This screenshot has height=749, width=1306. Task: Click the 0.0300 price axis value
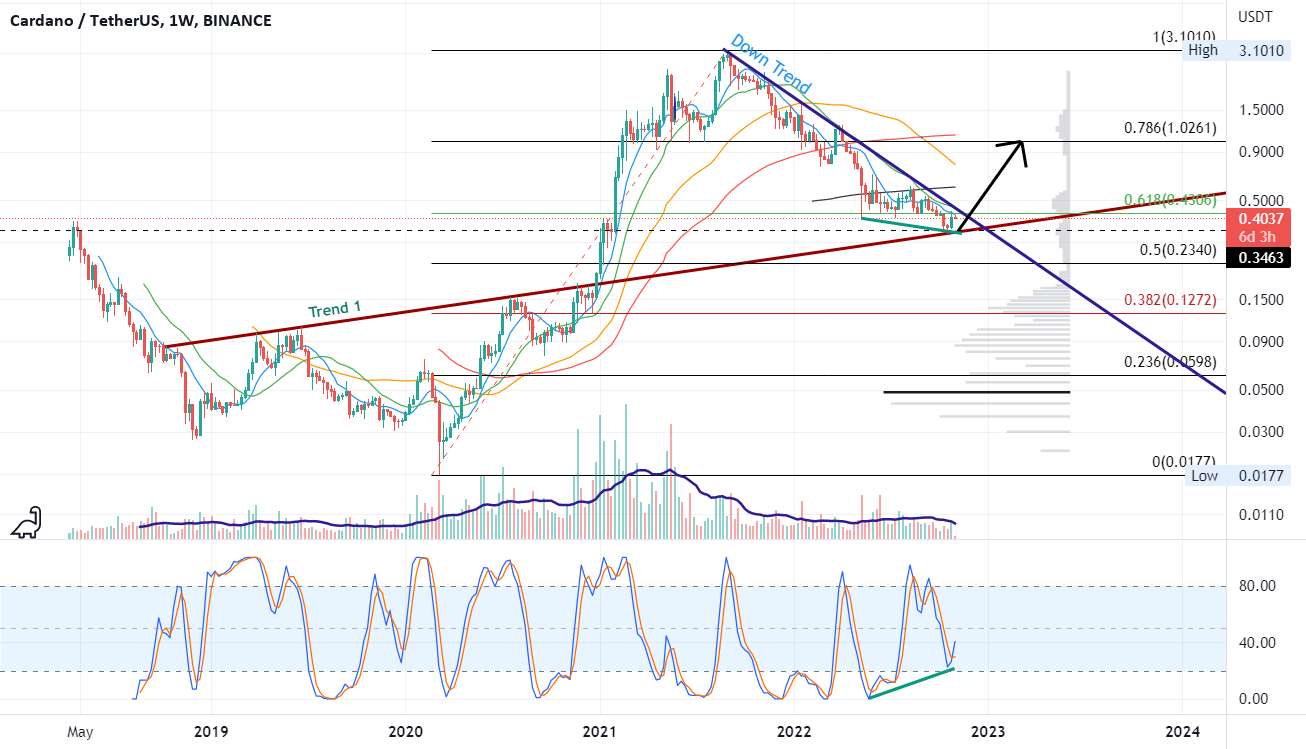(1259, 431)
